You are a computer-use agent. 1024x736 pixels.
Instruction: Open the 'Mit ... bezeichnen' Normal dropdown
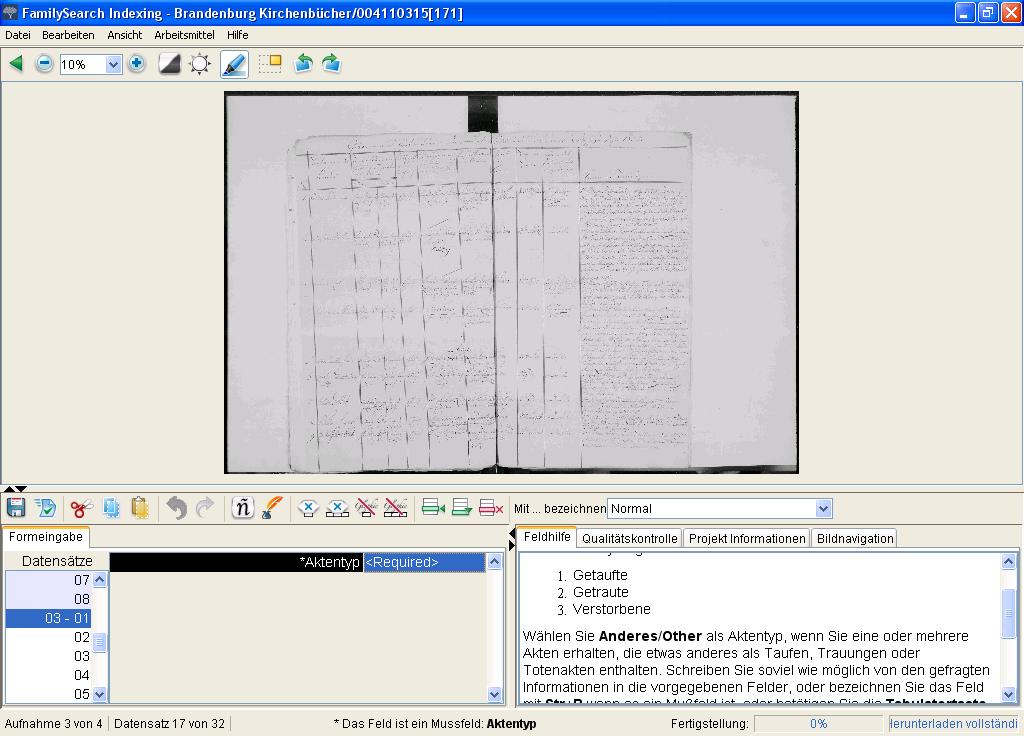(823, 508)
